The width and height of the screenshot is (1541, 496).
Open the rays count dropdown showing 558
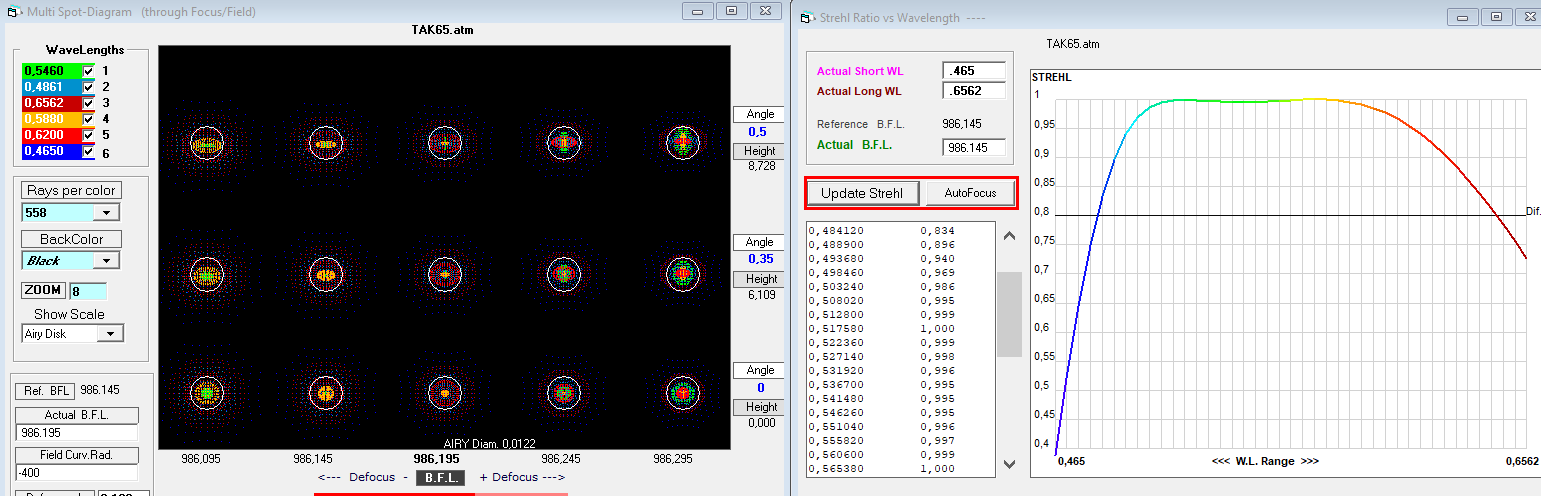pos(107,212)
